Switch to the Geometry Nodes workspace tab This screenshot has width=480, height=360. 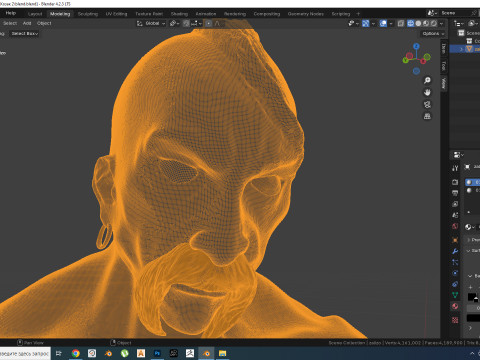306,14
